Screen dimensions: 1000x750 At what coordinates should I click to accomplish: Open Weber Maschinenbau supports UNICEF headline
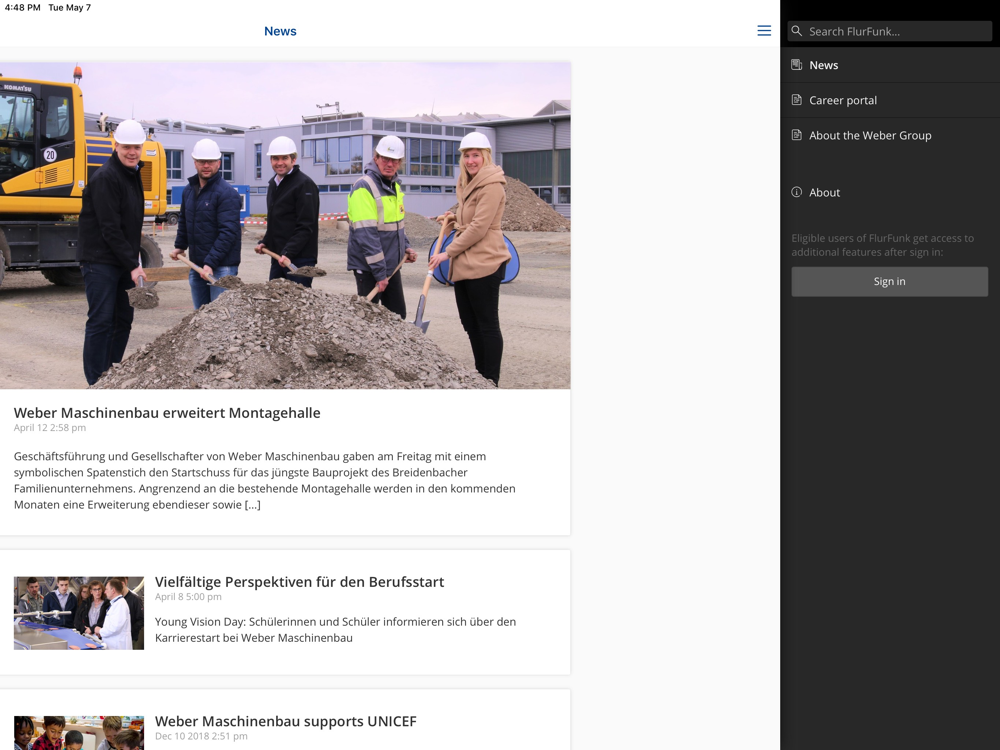coord(285,721)
